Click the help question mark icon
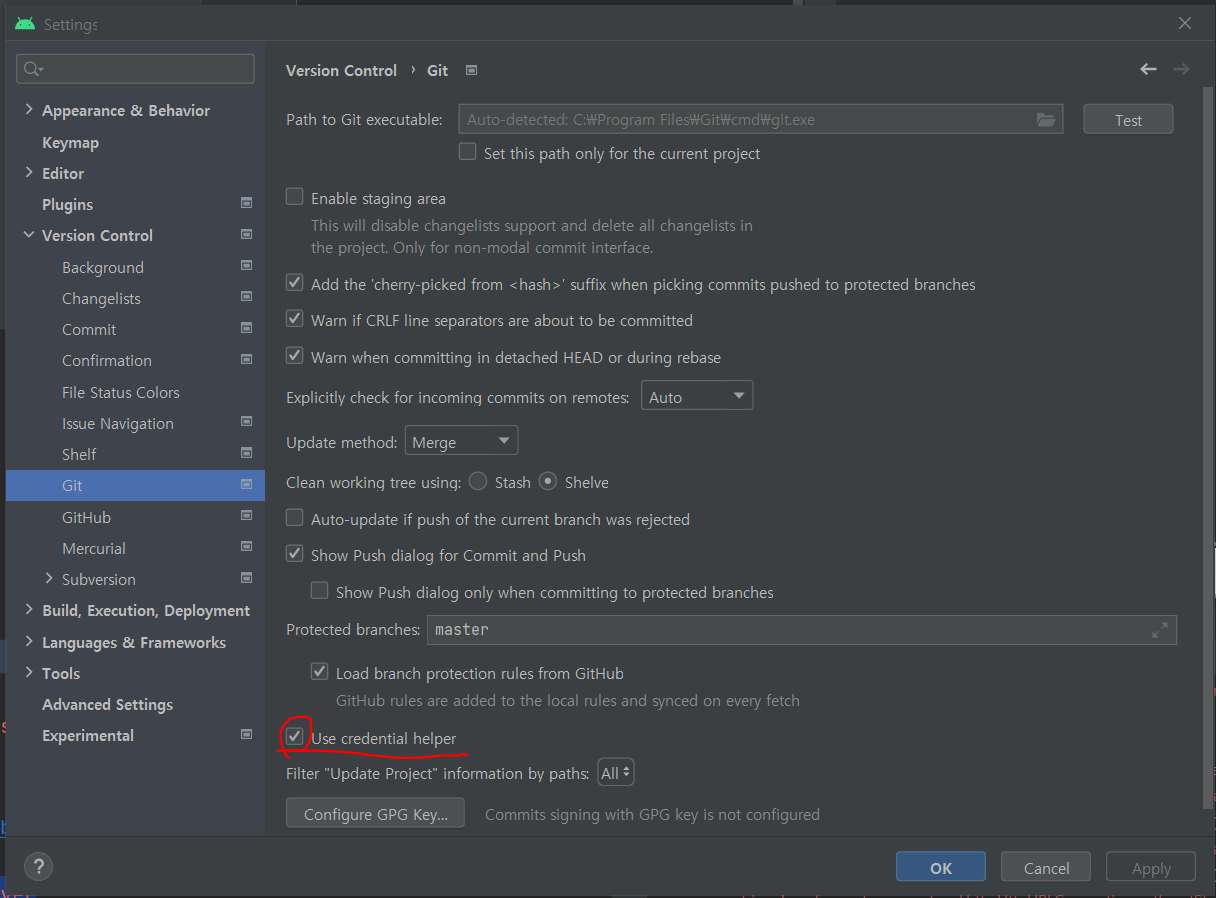 click(37, 866)
